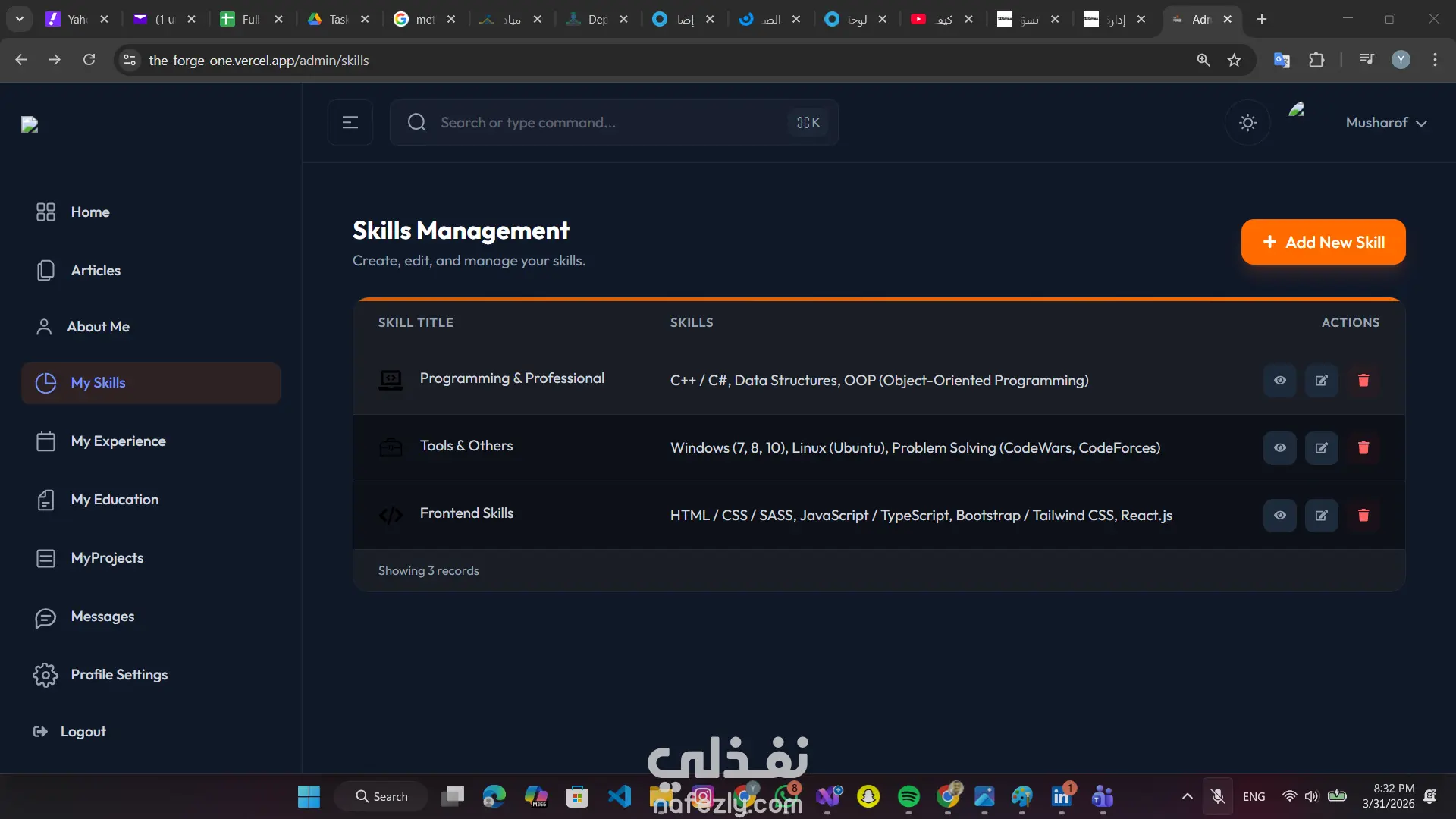View Tools & Others via eye icon
The height and width of the screenshot is (819, 1456).
(1279, 448)
